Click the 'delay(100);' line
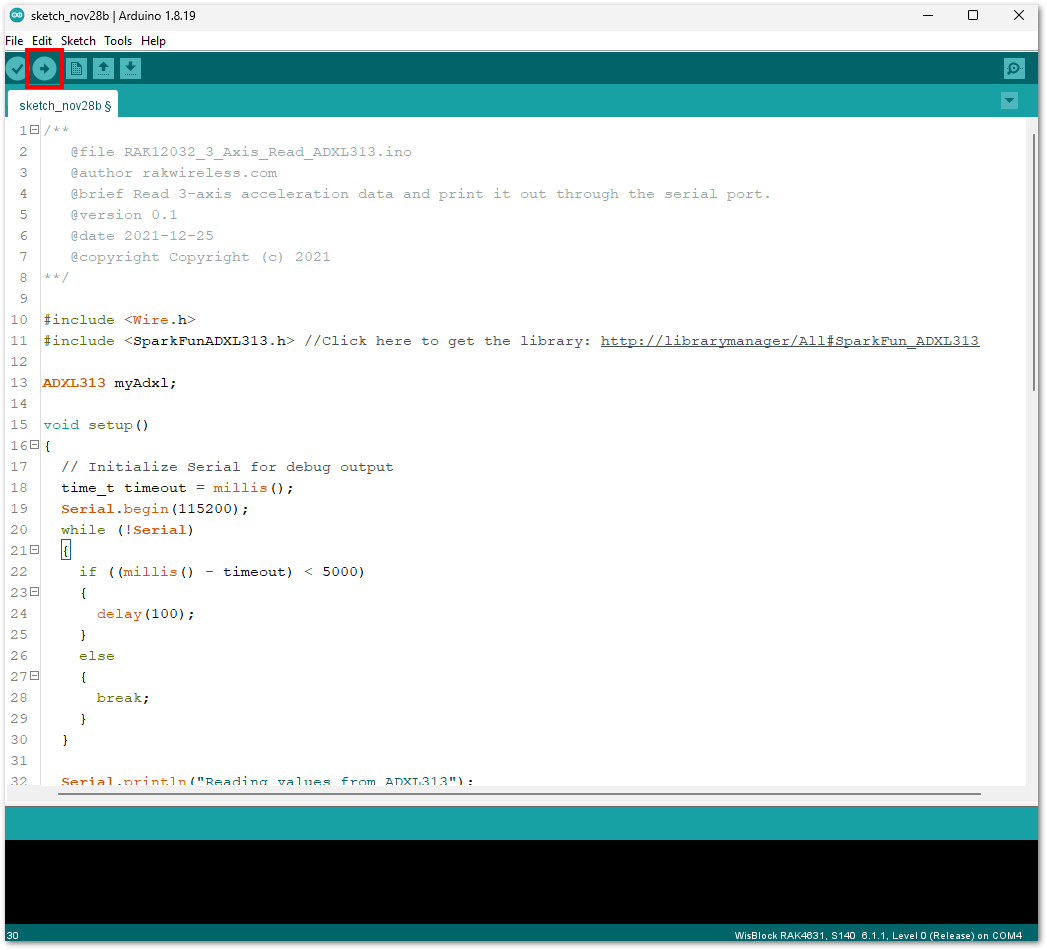This screenshot has width=1047, height=950. tap(146, 614)
